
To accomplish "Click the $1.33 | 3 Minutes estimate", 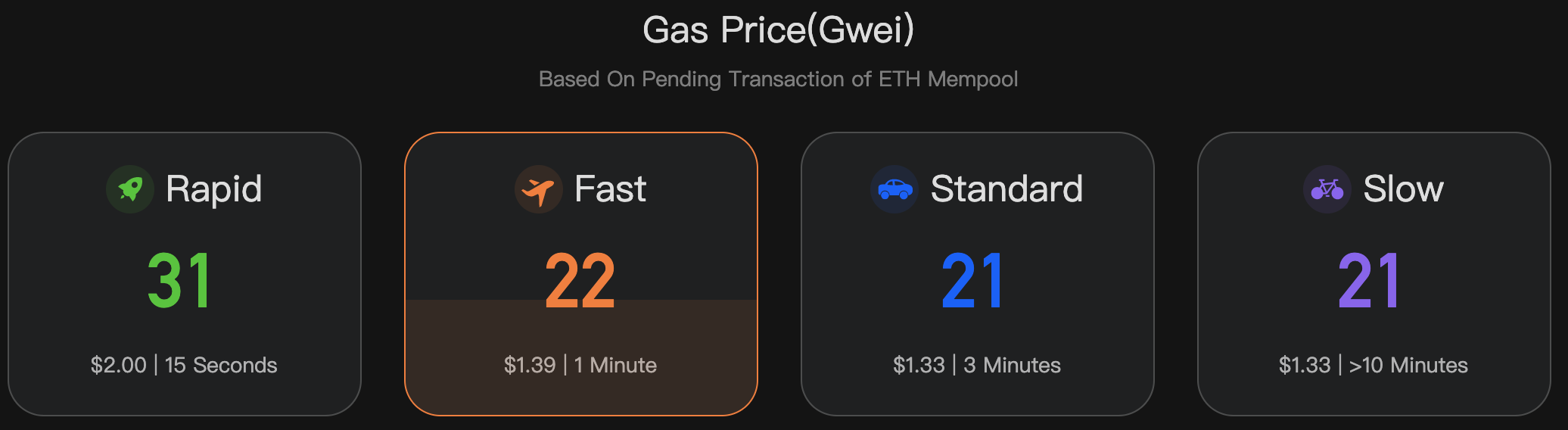I will [x=977, y=365].
